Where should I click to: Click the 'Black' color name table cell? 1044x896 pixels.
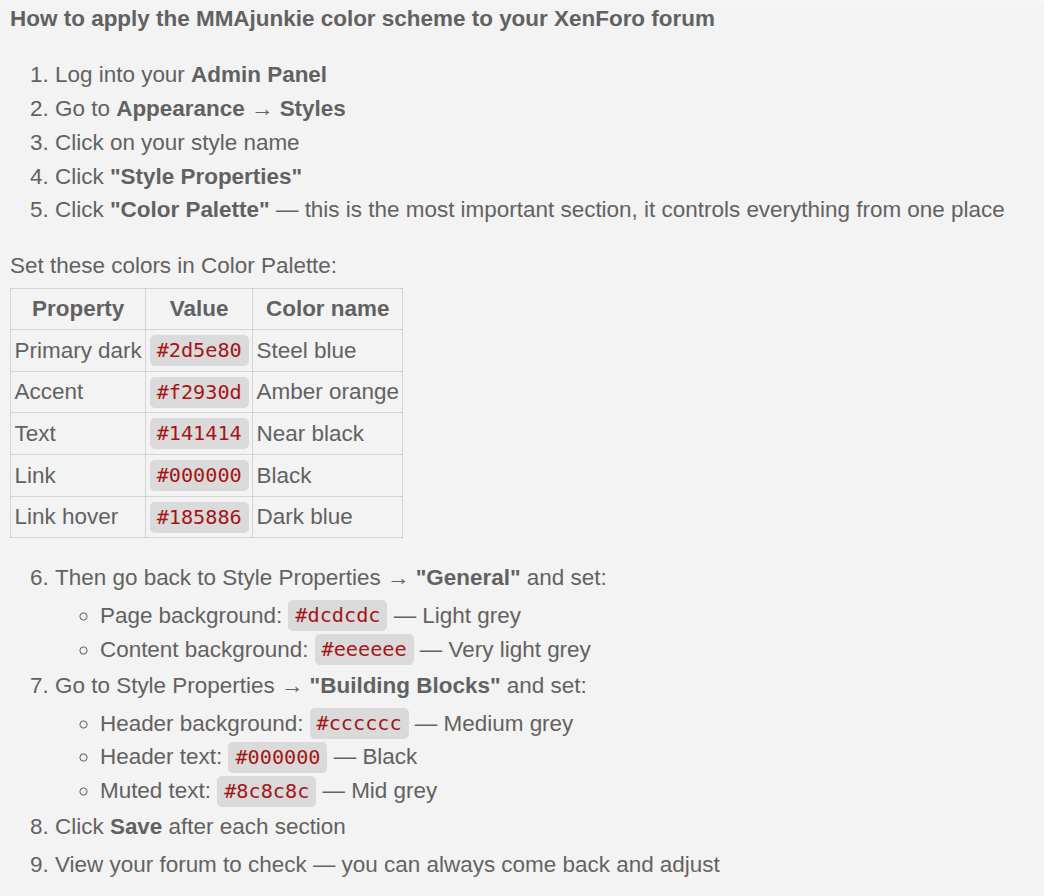(328, 476)
